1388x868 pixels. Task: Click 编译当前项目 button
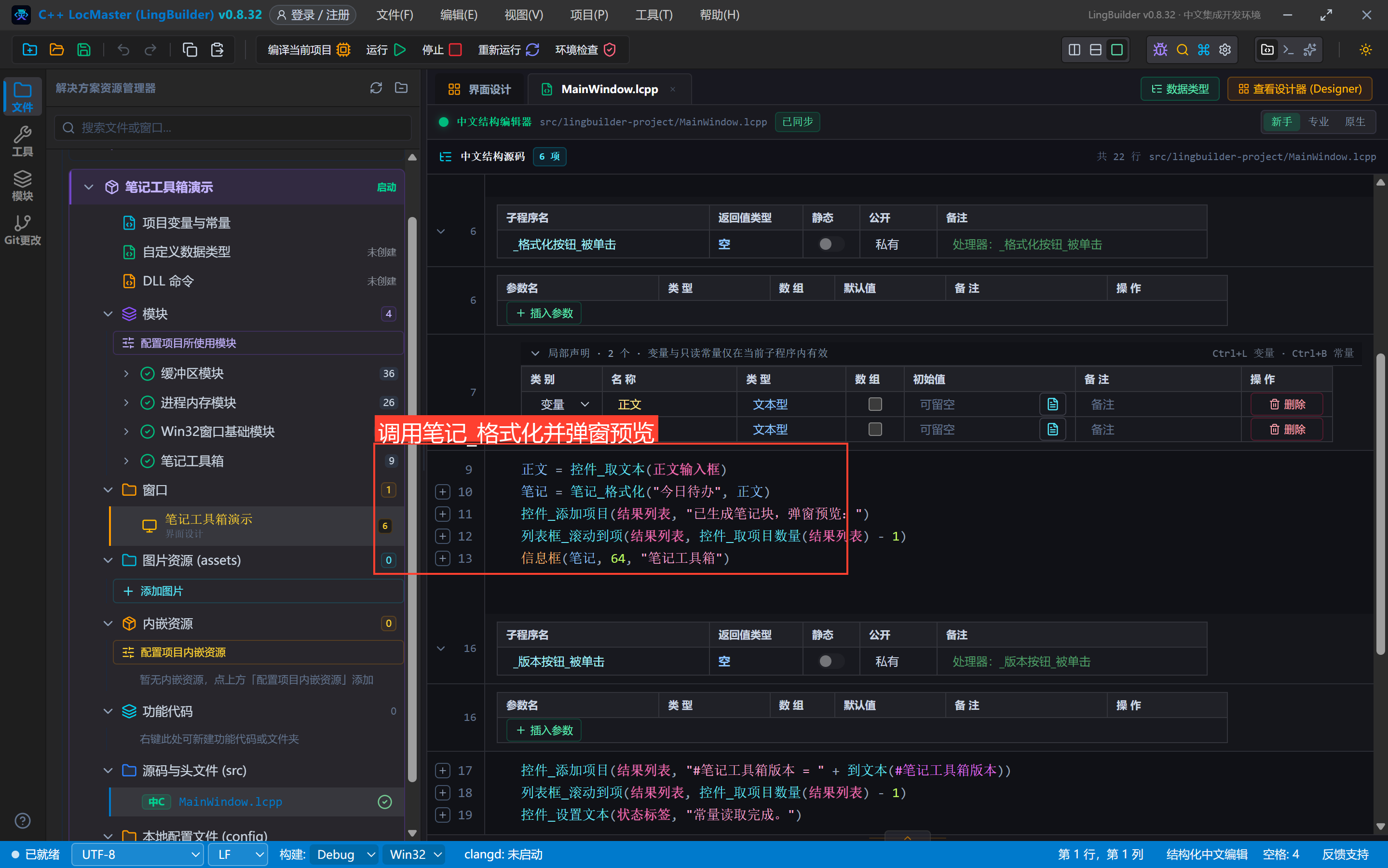tap(309, 50)
